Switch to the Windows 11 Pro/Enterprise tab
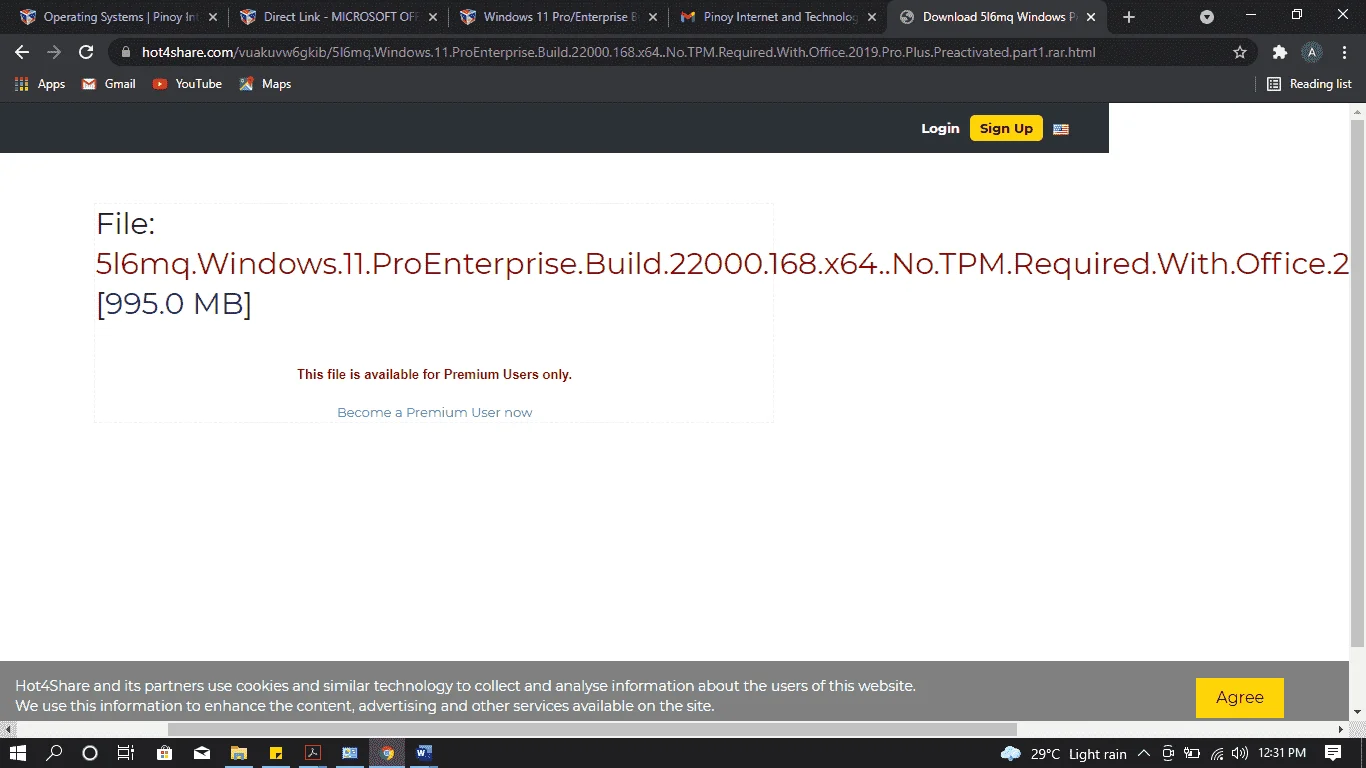The image size is (1366, 768). tap(558, 17)
